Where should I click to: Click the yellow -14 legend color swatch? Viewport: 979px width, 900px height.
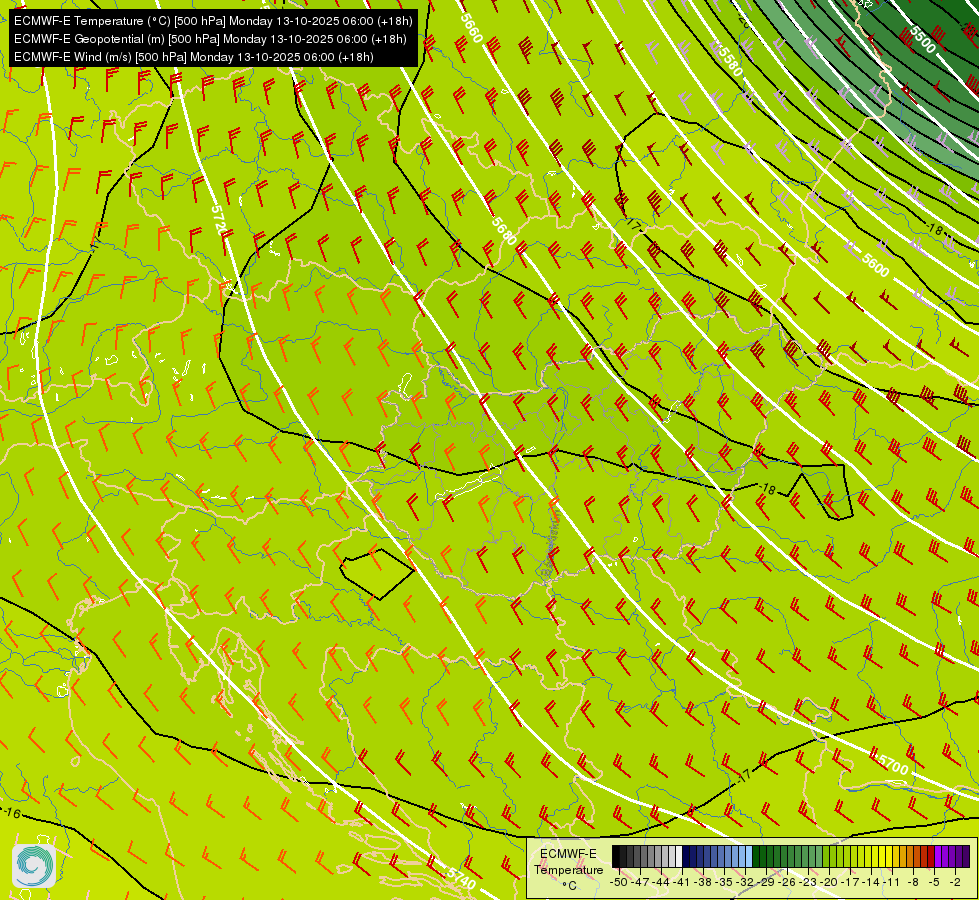[875, 856]
